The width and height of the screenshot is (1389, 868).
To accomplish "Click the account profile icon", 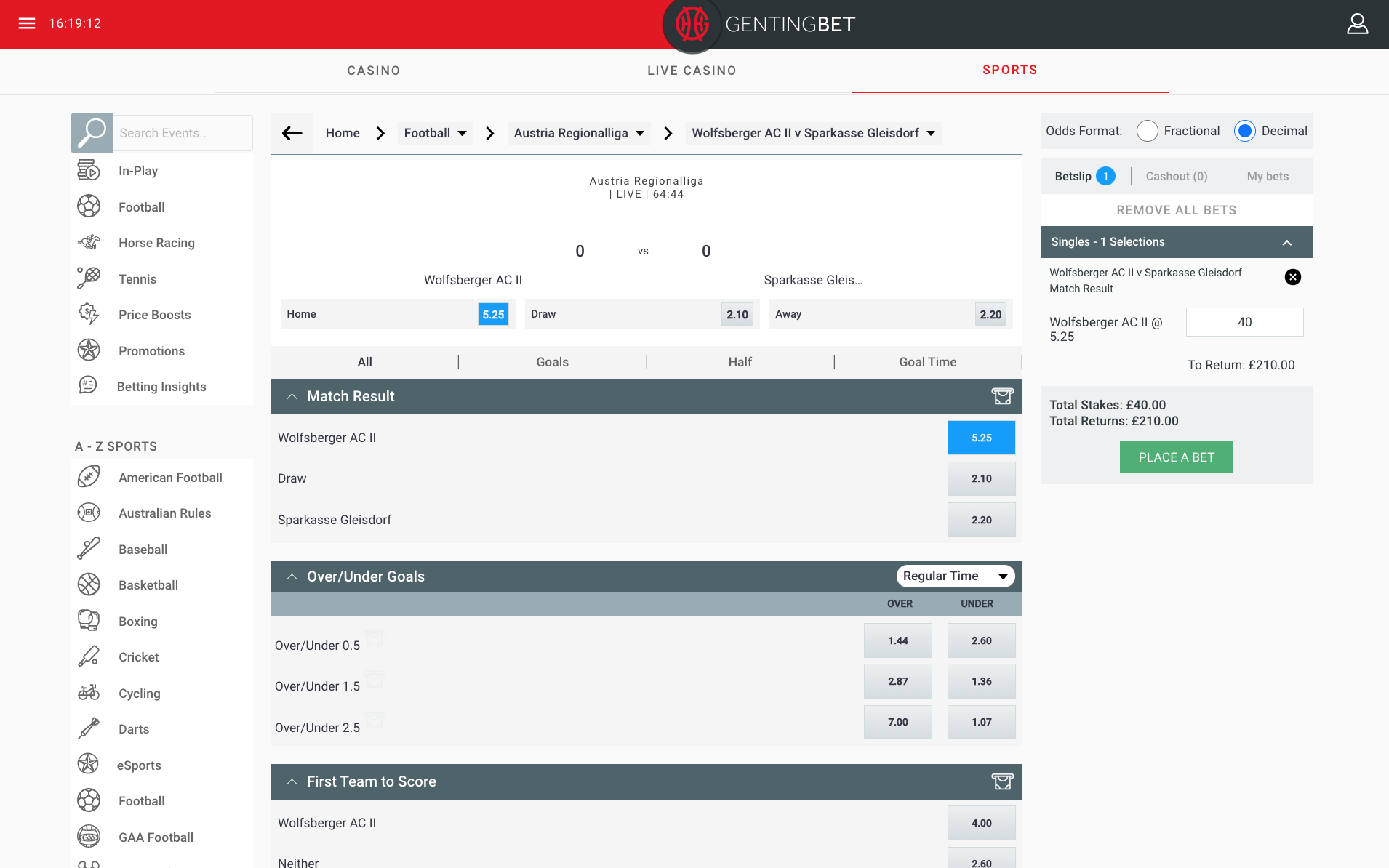I will 1357,23.
